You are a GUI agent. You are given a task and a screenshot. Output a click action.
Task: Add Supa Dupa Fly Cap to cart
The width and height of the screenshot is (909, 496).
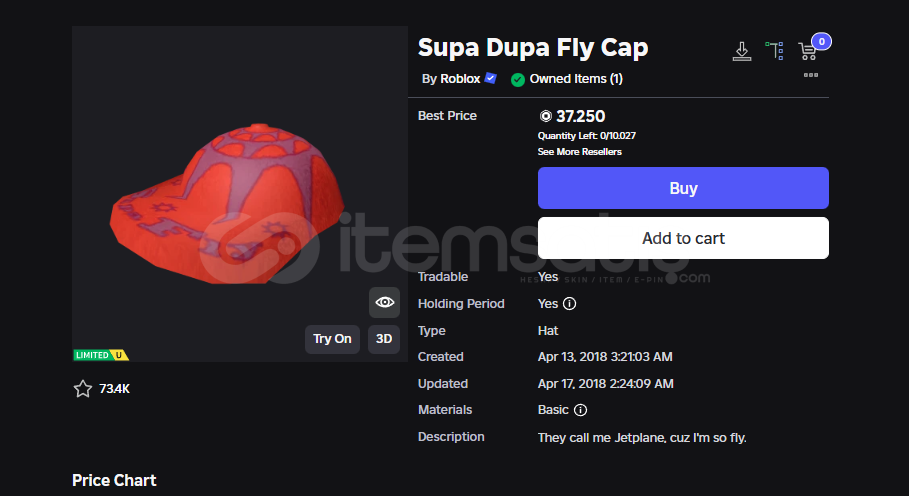683,238
